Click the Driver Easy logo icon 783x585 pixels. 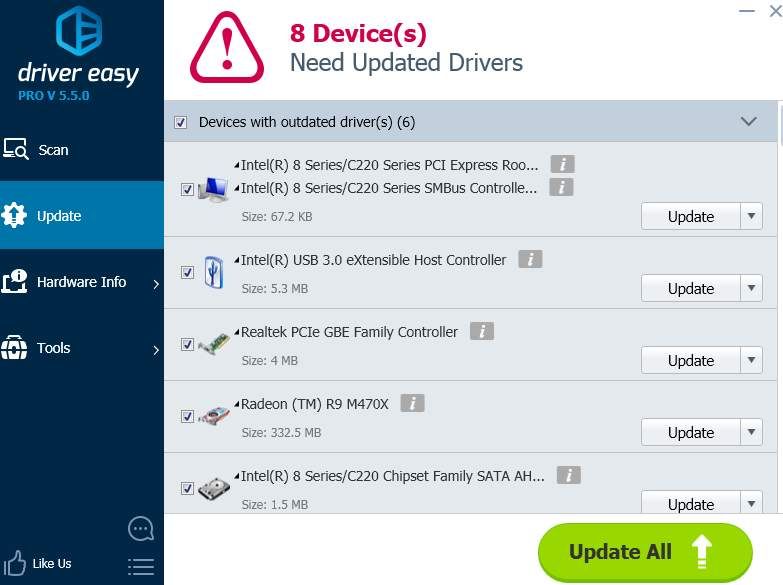pyautogui.click(x=79, y=31)
